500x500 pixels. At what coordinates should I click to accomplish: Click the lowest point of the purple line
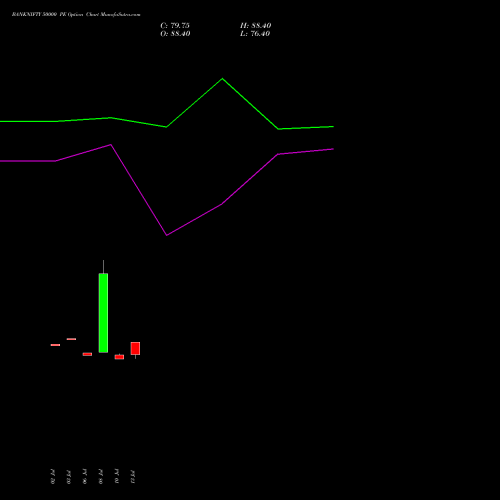pos(167,235)
